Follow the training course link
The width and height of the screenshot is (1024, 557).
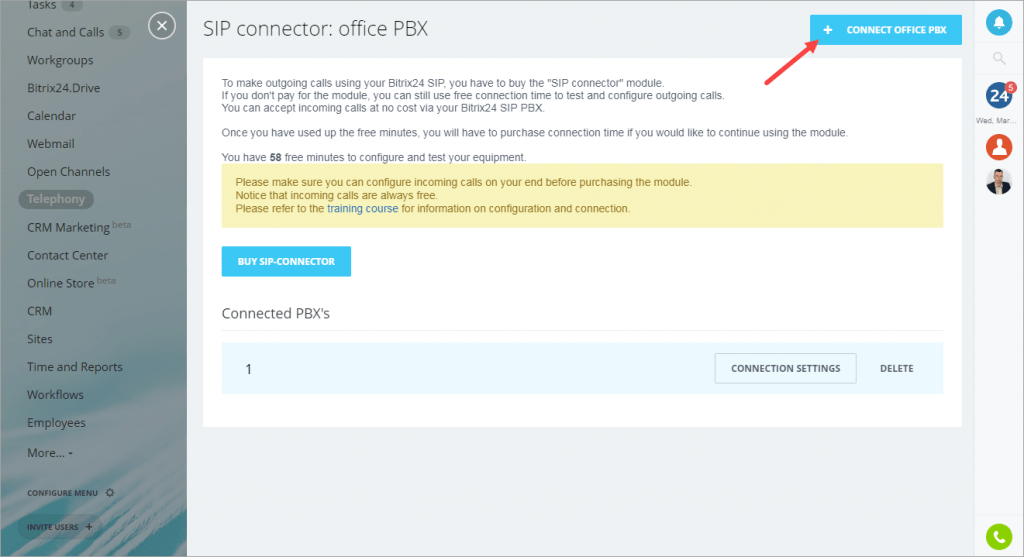click(x=362, y=208)
